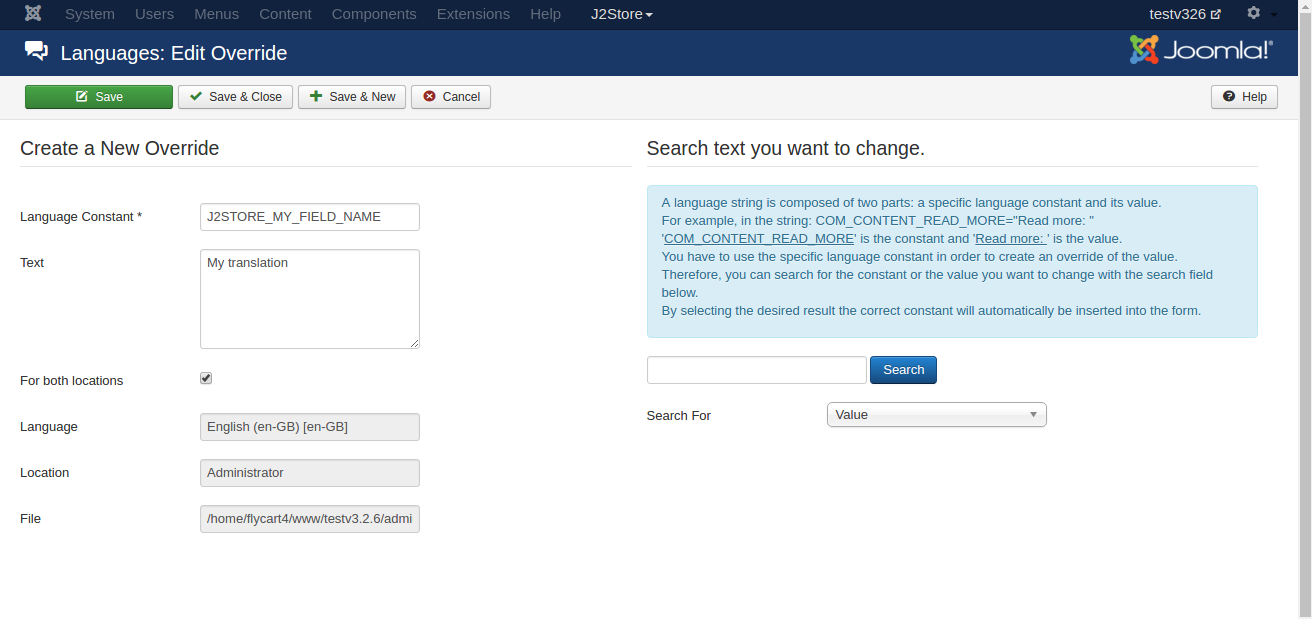Click the Language Constant input field

click(310, 217)
